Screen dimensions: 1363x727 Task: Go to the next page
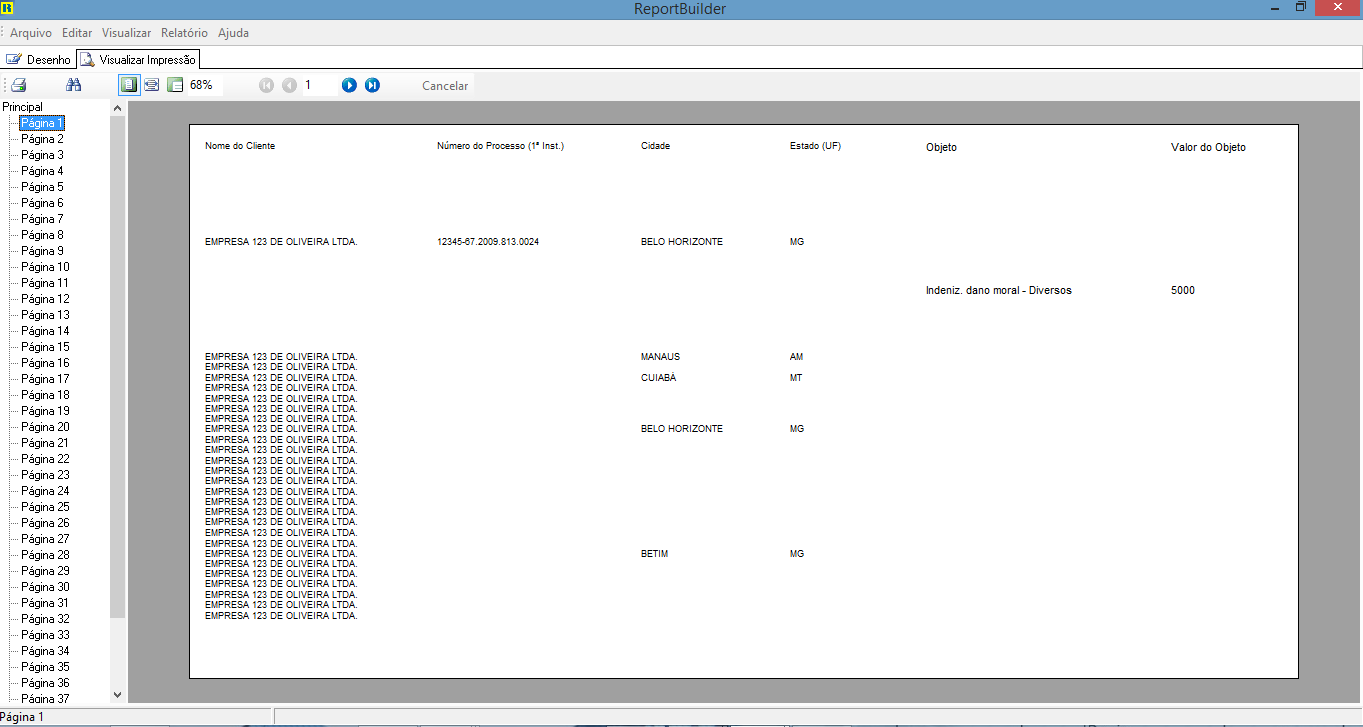(x=349, y=85)
